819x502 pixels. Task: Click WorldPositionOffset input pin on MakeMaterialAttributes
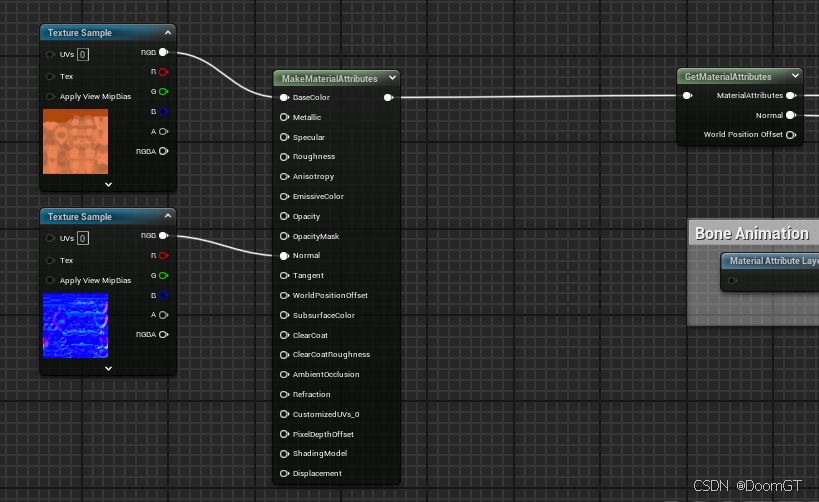point(284,296)
